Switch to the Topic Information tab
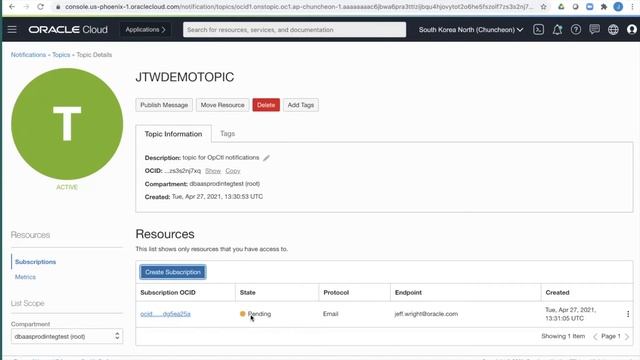This screenshot has height=360, width=640. click(x=173, y=134)
